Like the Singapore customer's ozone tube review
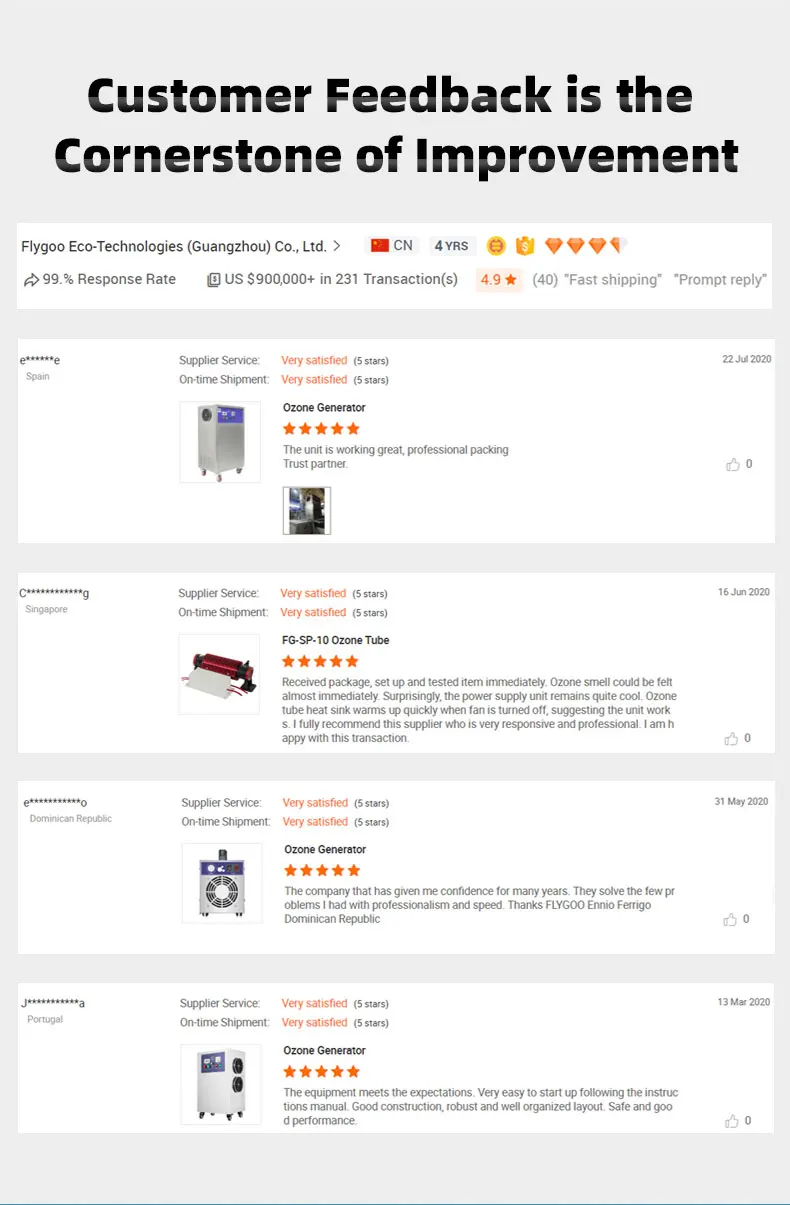Viewport: 790px width, 1205px height. (x=732, y=738)
